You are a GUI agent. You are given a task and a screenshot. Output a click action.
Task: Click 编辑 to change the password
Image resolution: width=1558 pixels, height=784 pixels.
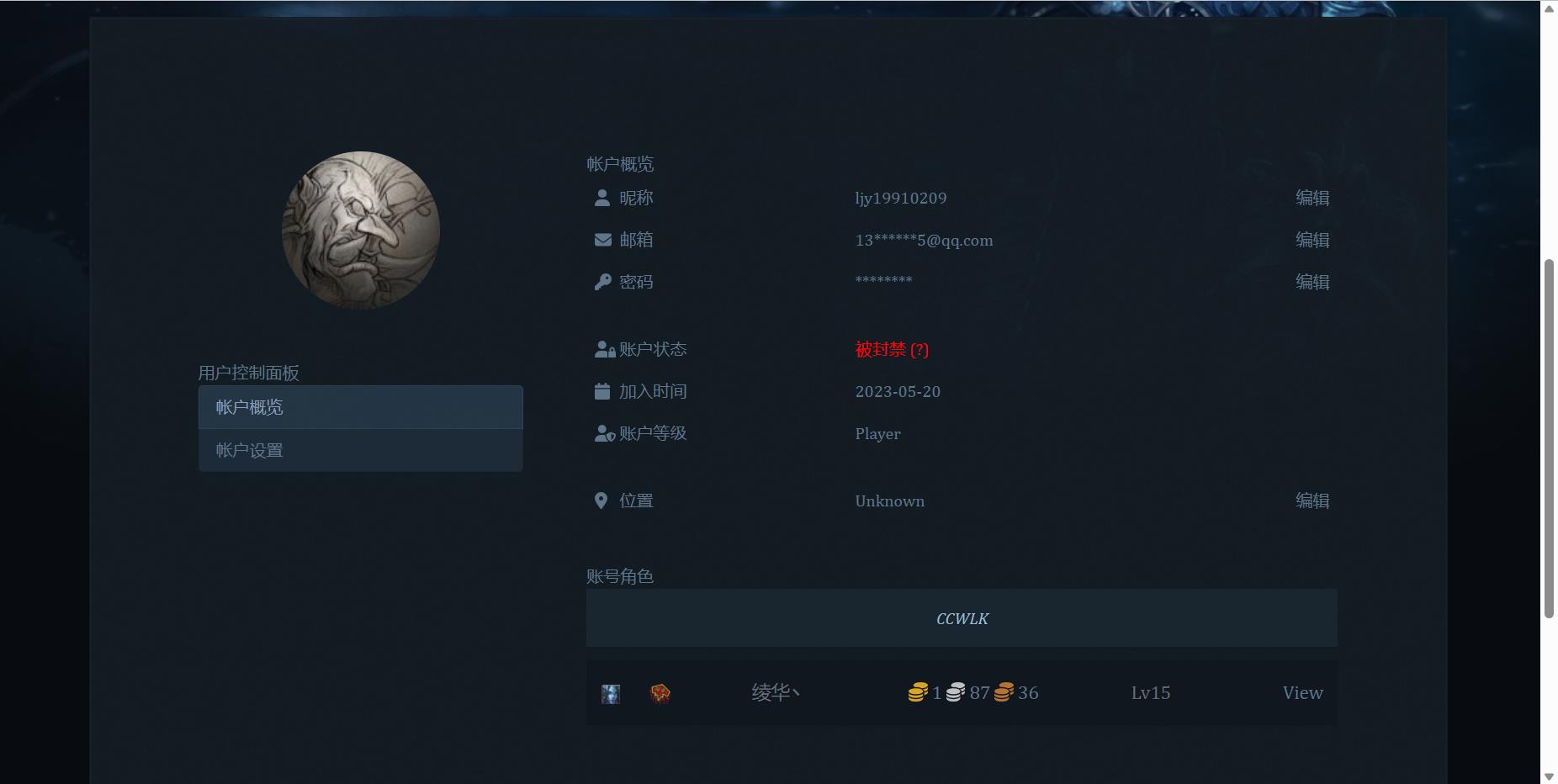(x=1312, y=281)
